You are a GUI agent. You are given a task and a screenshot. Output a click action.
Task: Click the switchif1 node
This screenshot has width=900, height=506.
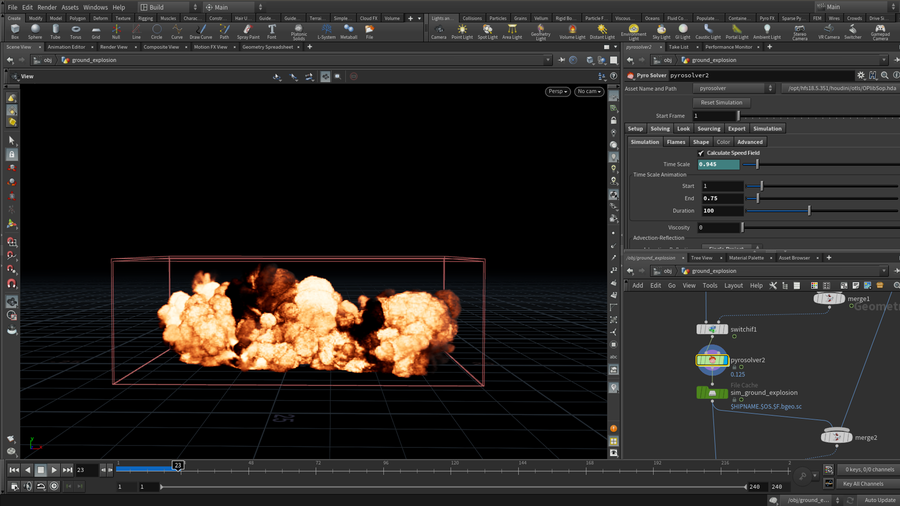click(x=712, y=329)
